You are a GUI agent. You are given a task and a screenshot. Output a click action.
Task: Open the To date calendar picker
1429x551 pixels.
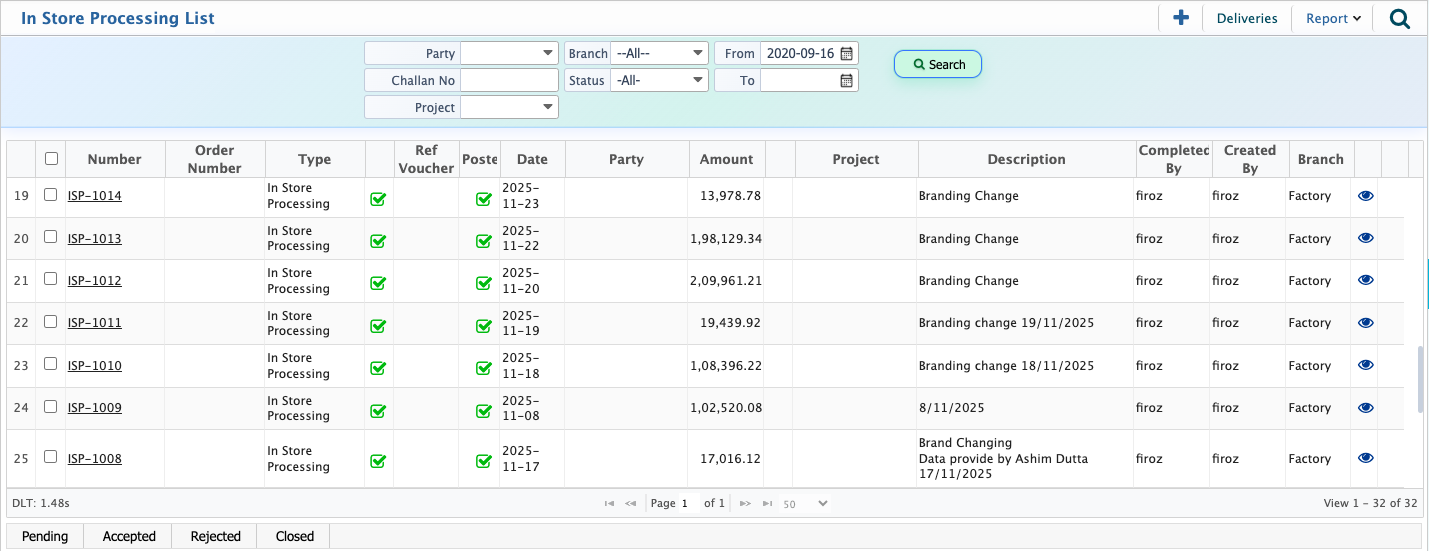point(847,81)
